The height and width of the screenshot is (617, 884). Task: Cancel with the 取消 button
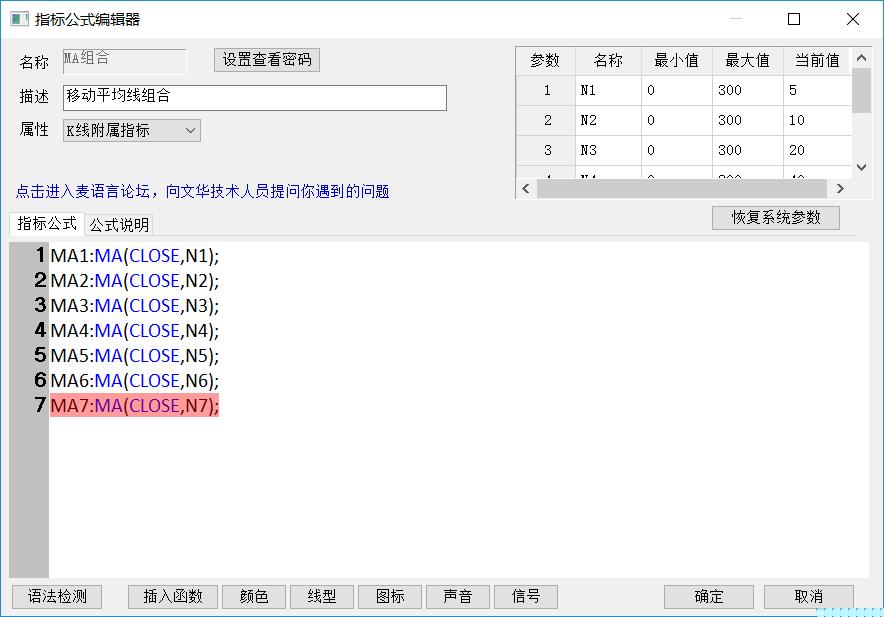point(809,597)
